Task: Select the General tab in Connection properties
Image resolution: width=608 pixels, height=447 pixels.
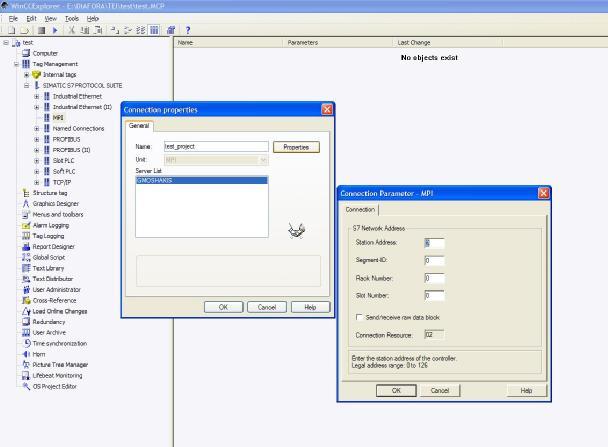Action: (x=139, y=126)
